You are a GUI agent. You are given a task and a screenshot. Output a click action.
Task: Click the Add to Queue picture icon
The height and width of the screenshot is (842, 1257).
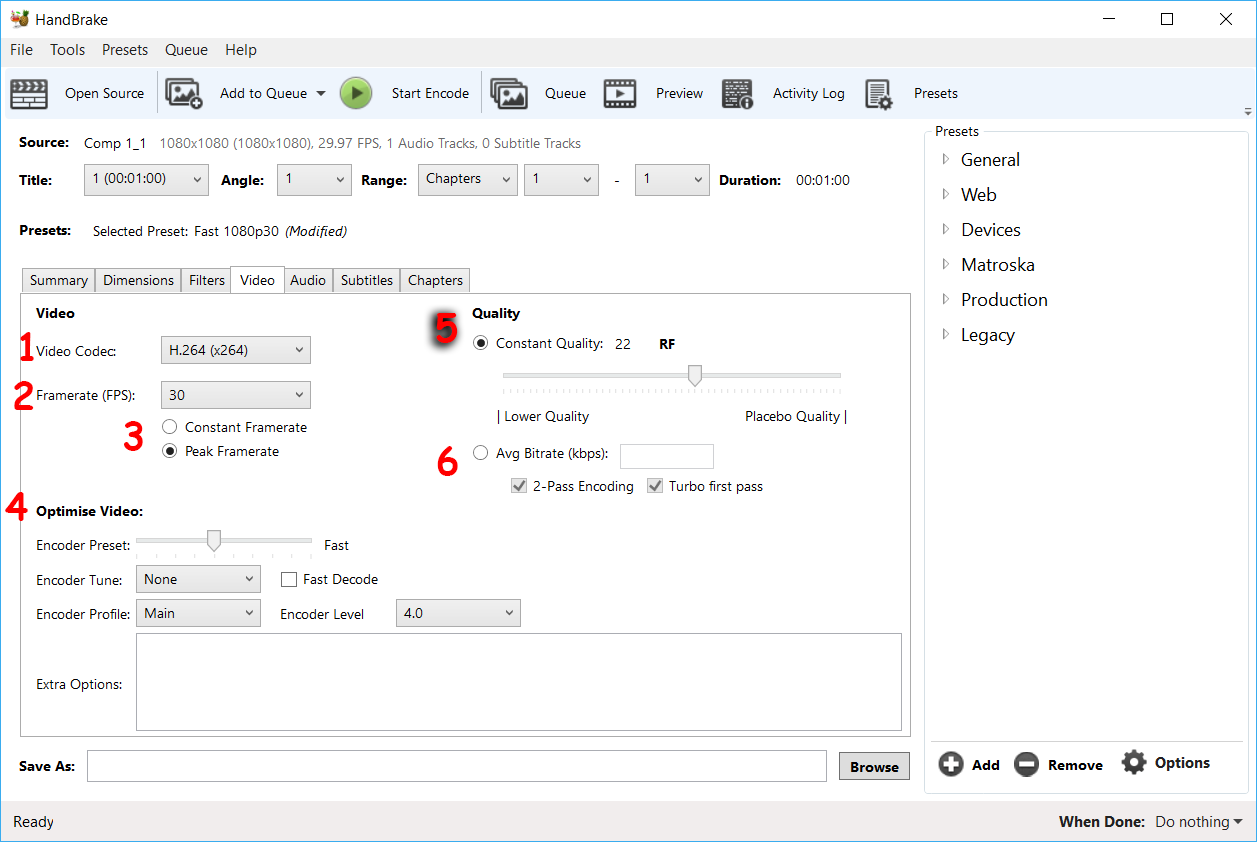[x=184, y=94]
